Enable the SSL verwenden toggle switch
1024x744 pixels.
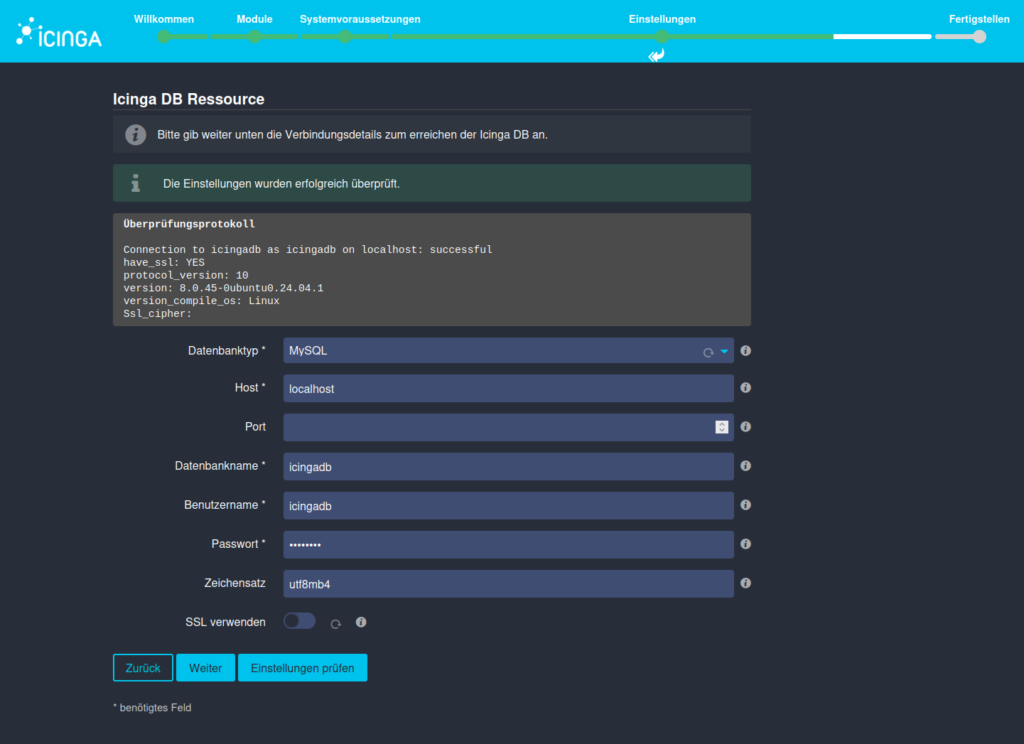click(x=299, y=621)
